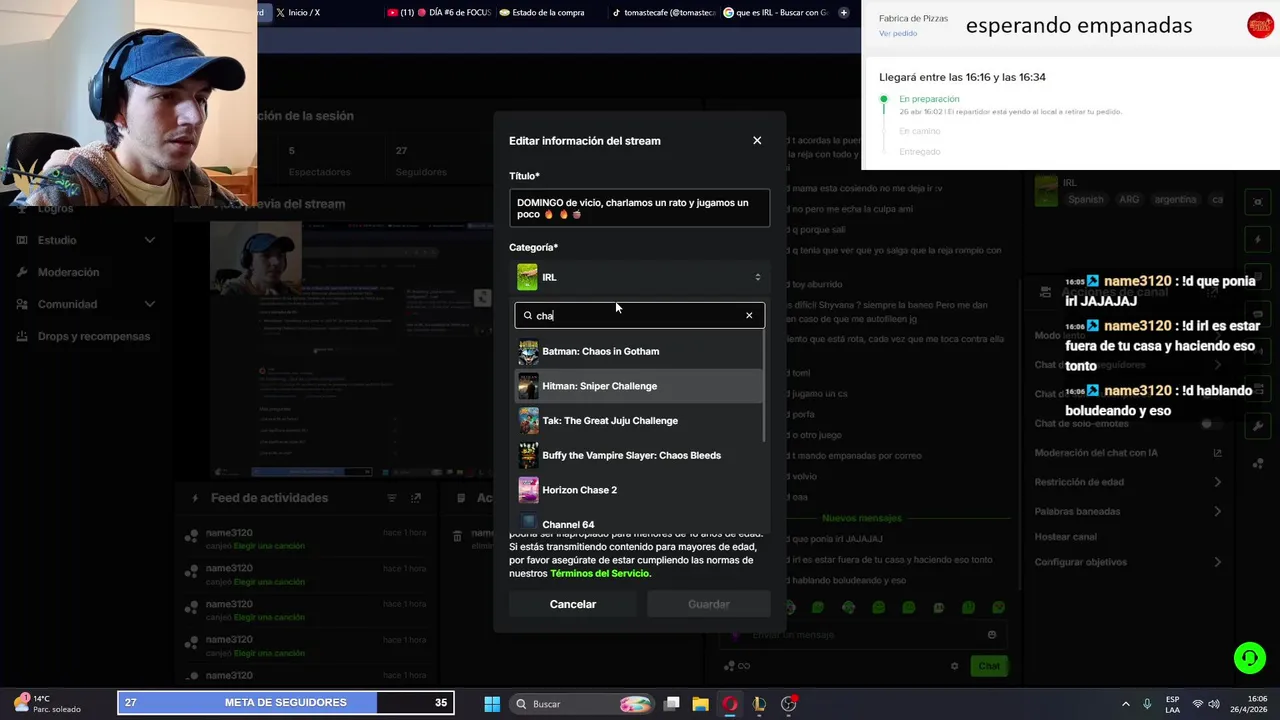Click the microphone tray icon
This screenshot has height=720, width=1280.
[1147, 704]
